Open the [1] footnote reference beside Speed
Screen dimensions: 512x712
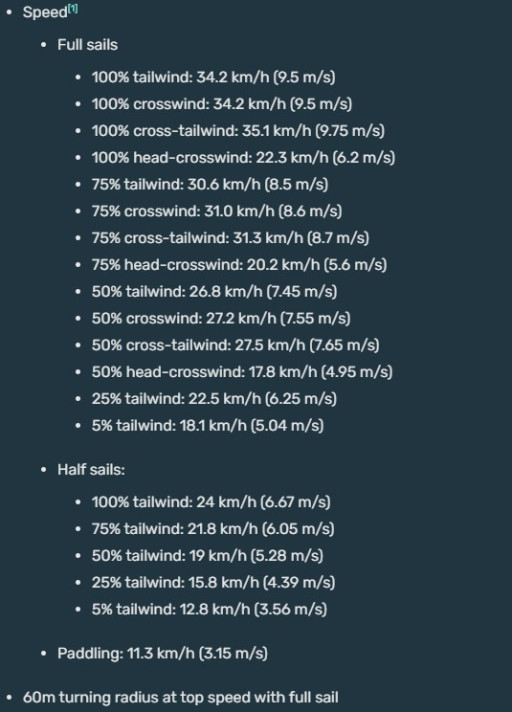[x=73, y=8]
